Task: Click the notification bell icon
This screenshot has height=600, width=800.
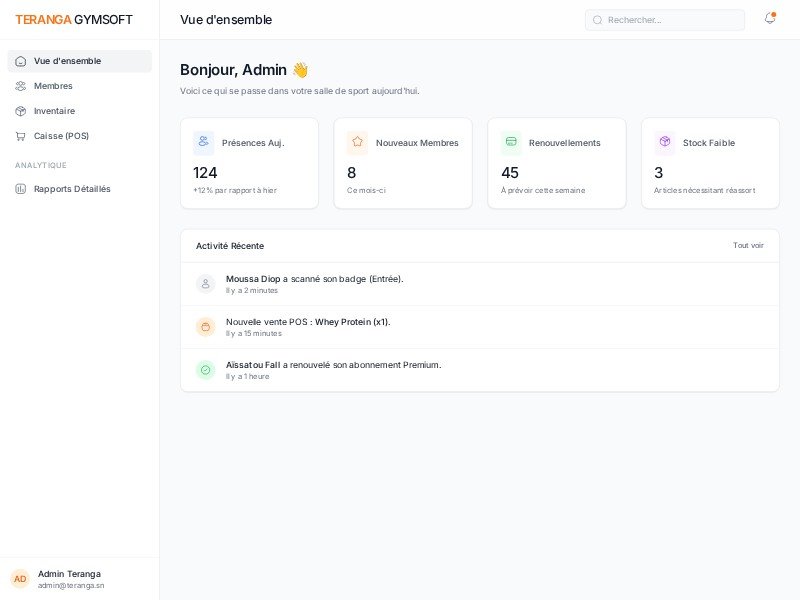Action: [769, 19]
